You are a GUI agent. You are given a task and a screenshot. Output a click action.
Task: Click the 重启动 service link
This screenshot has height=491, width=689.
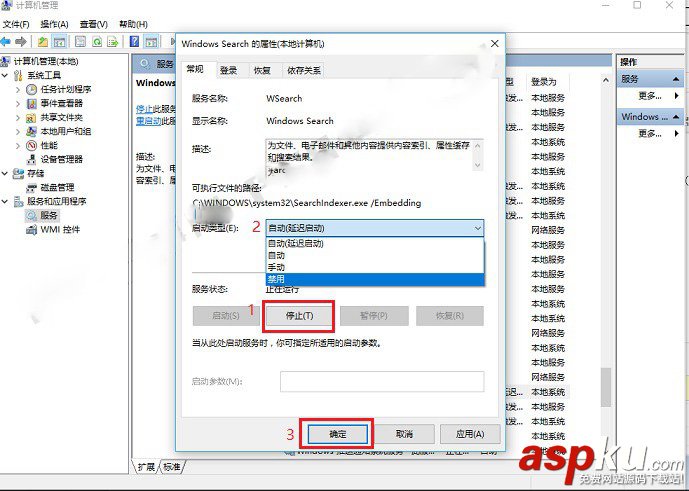(149, 120)
